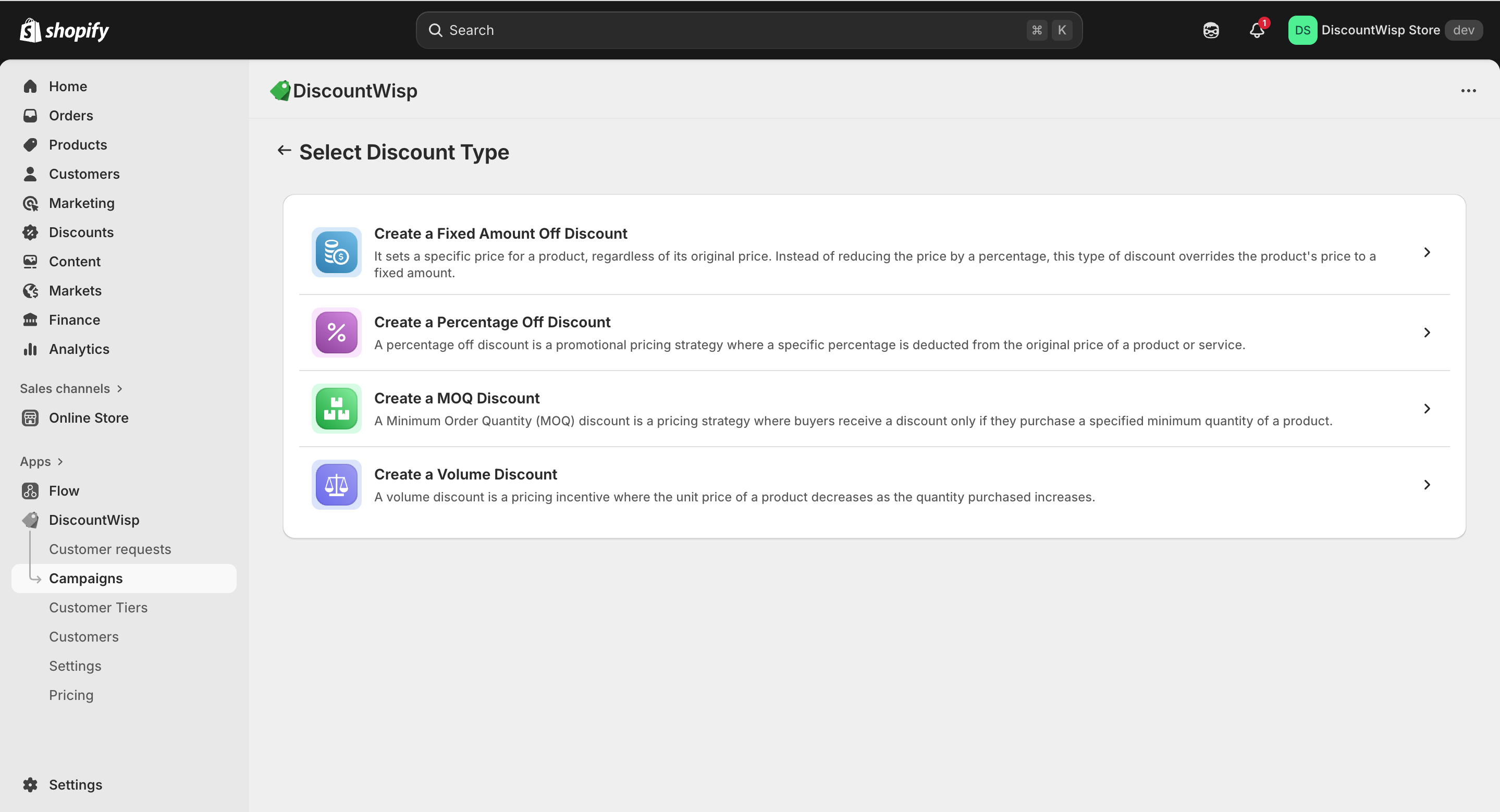
Task: Open the three-dot more actions menu
Action: click(x=1468, y=91)
